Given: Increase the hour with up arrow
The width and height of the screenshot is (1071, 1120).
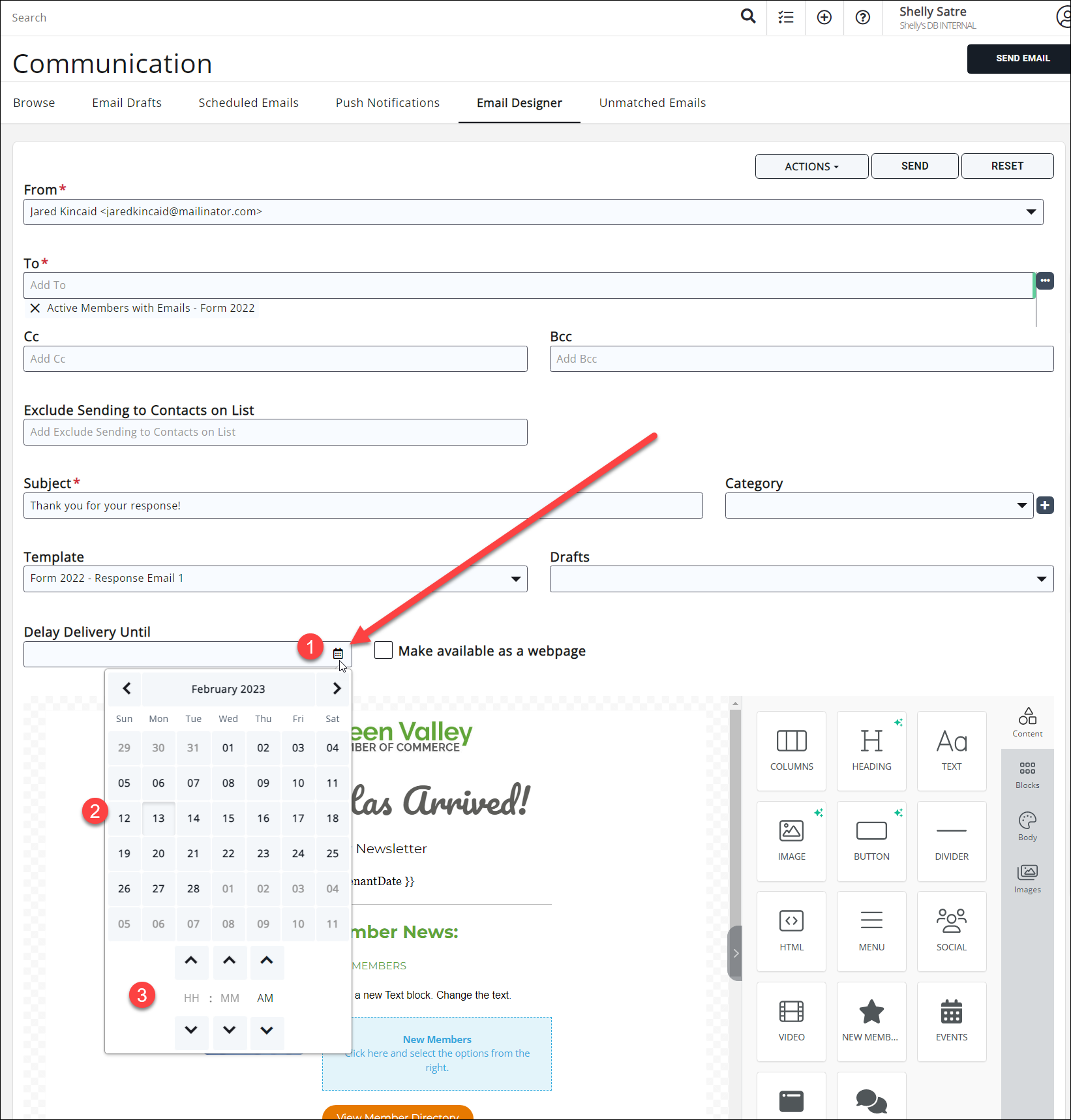Looking at the screenshot, I should (191, 961).
